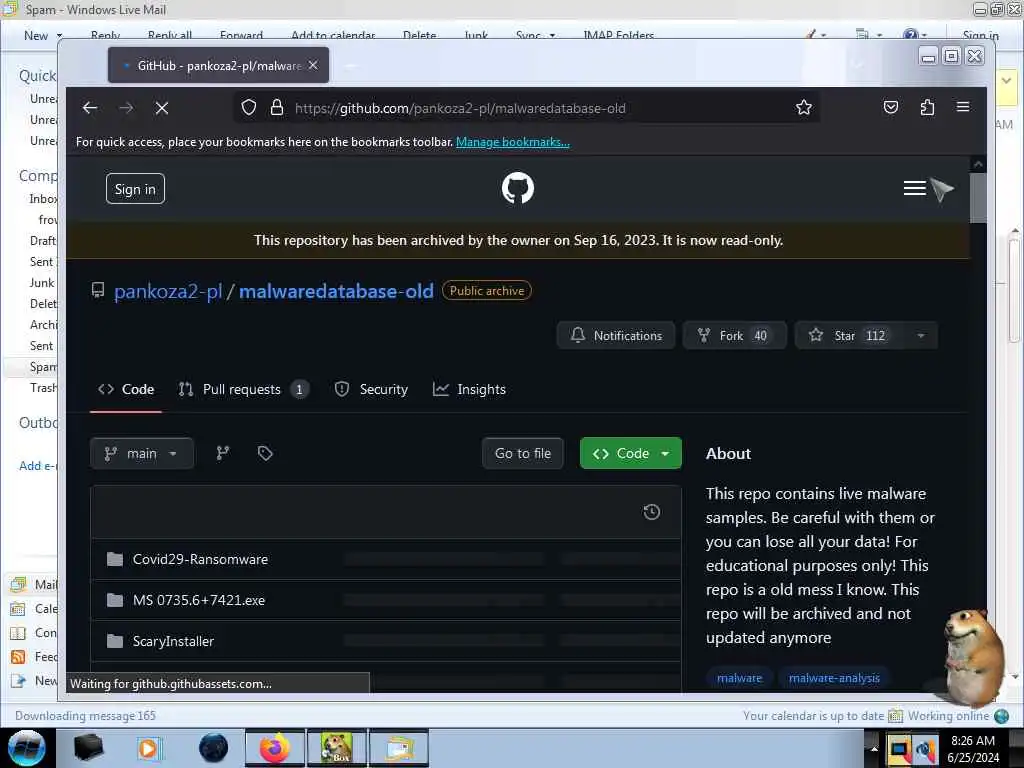Go back with the browser back arrow

[x=90, y=108]
